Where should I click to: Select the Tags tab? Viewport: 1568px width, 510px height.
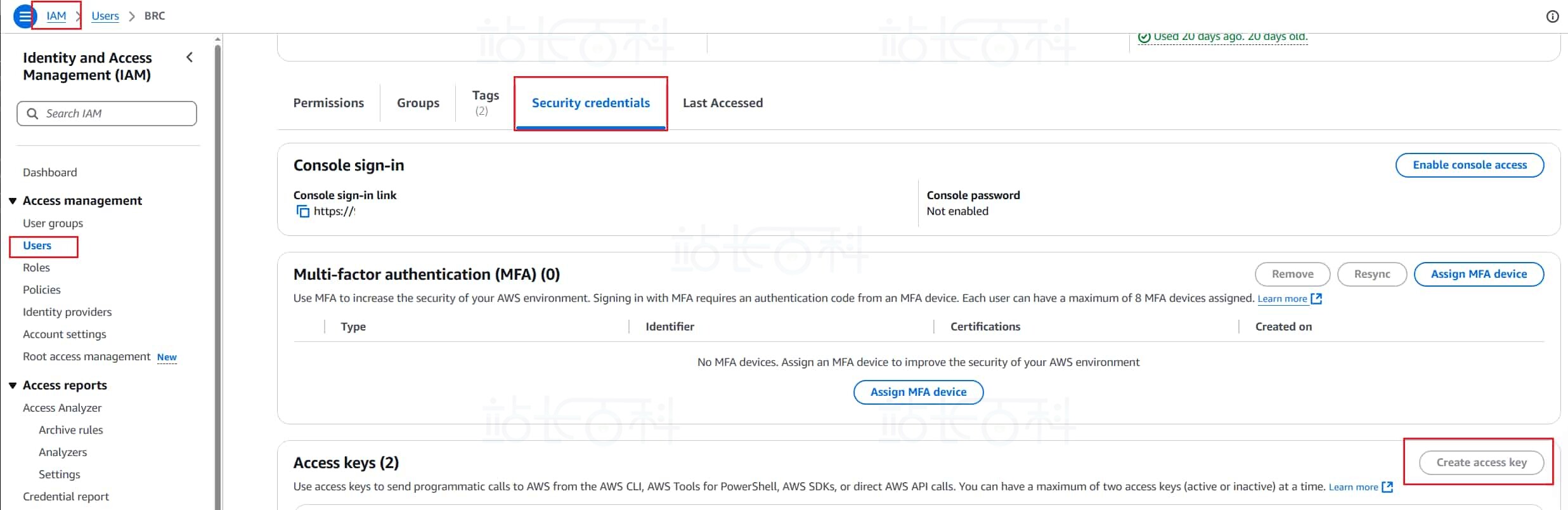(x=485, y=102)
